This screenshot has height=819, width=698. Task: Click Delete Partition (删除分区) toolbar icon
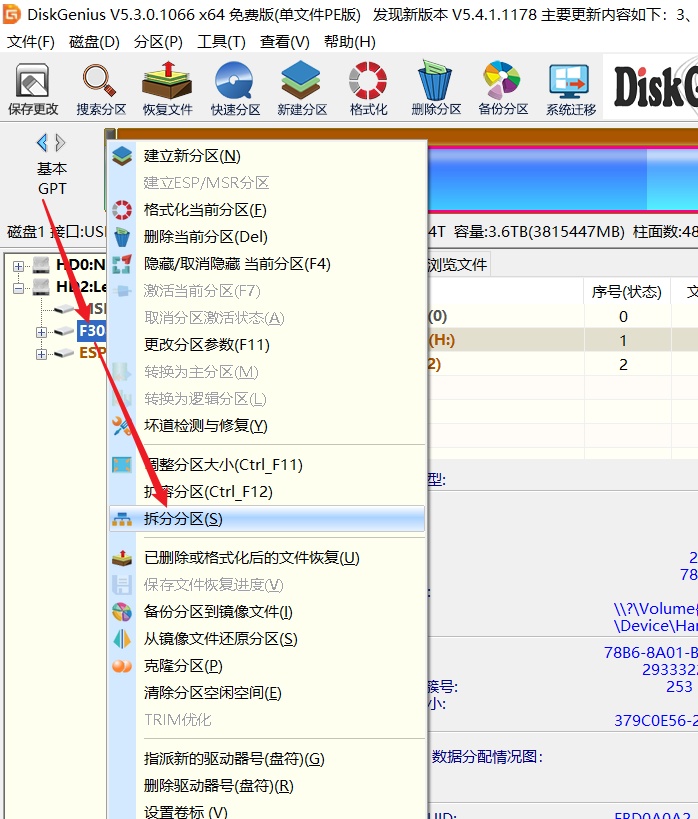[x=436, y=88]
